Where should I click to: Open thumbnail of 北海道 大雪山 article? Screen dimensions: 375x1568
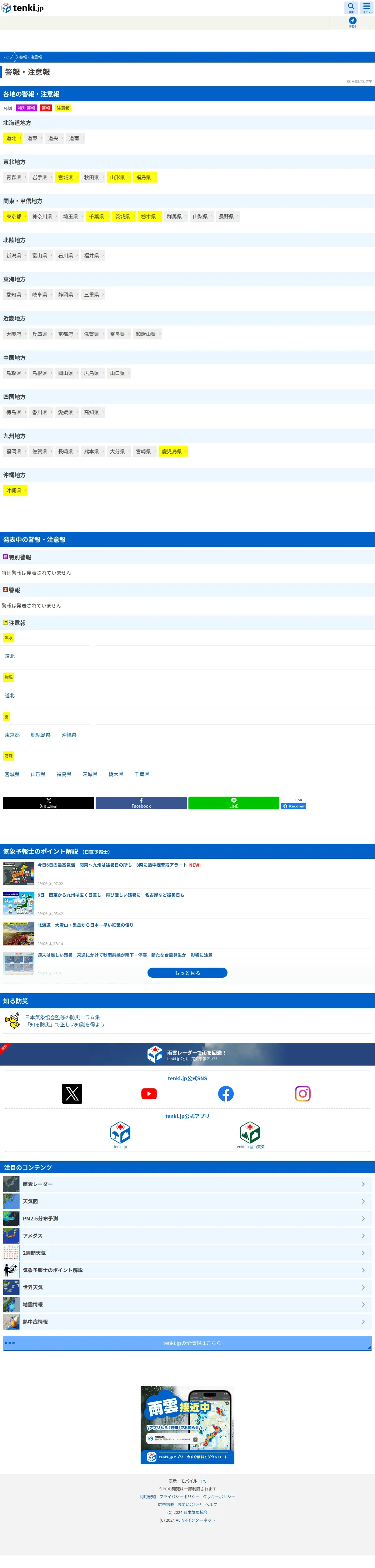pyautogui.click(x=19, y=934)
